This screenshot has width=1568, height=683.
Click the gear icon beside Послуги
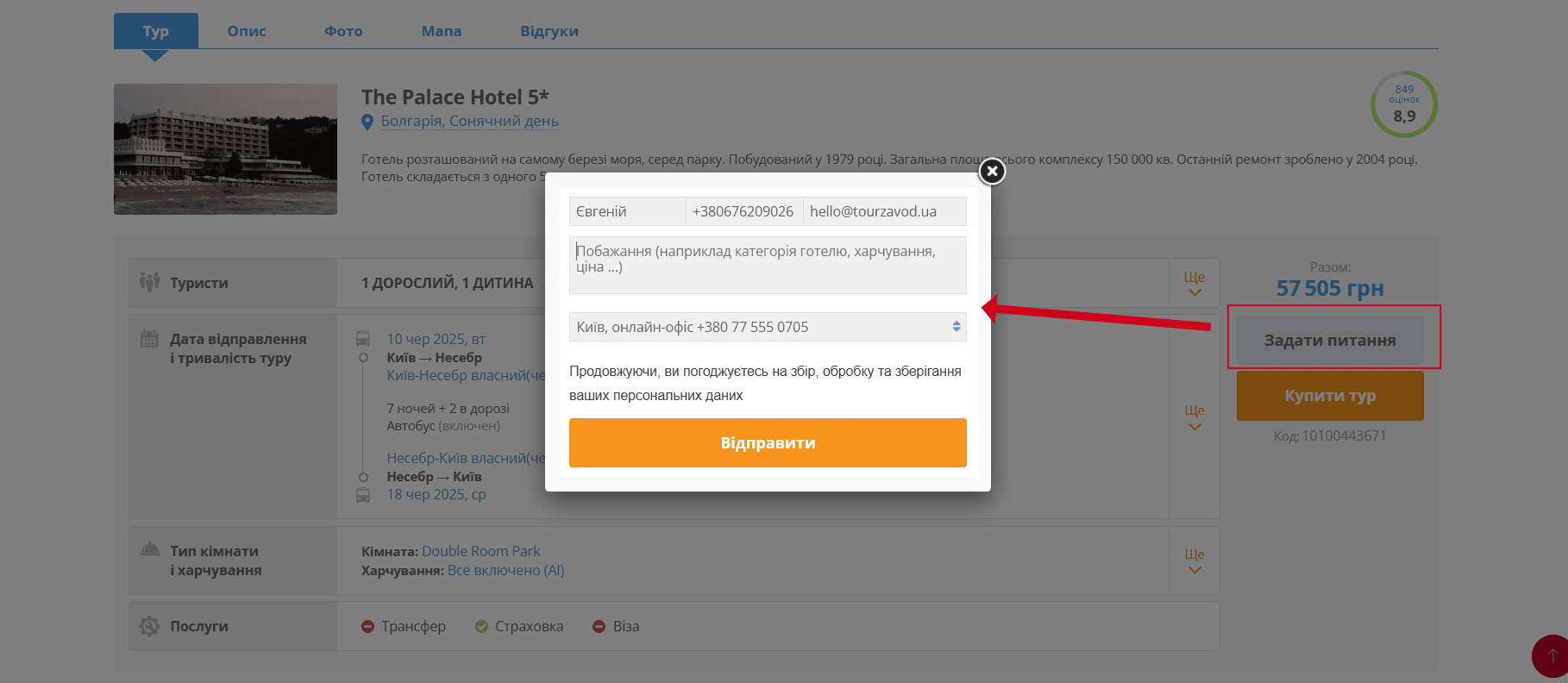pos(150,626)
